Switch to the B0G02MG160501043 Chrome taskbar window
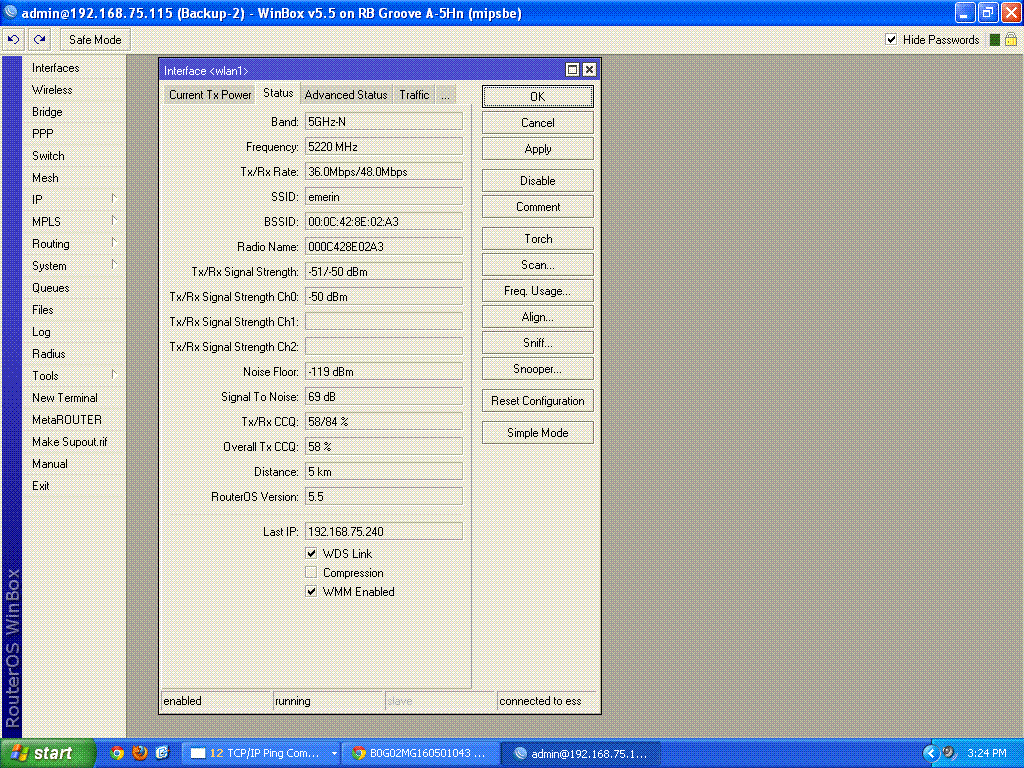Screen dimensions: 1024x768 (422, 754)
